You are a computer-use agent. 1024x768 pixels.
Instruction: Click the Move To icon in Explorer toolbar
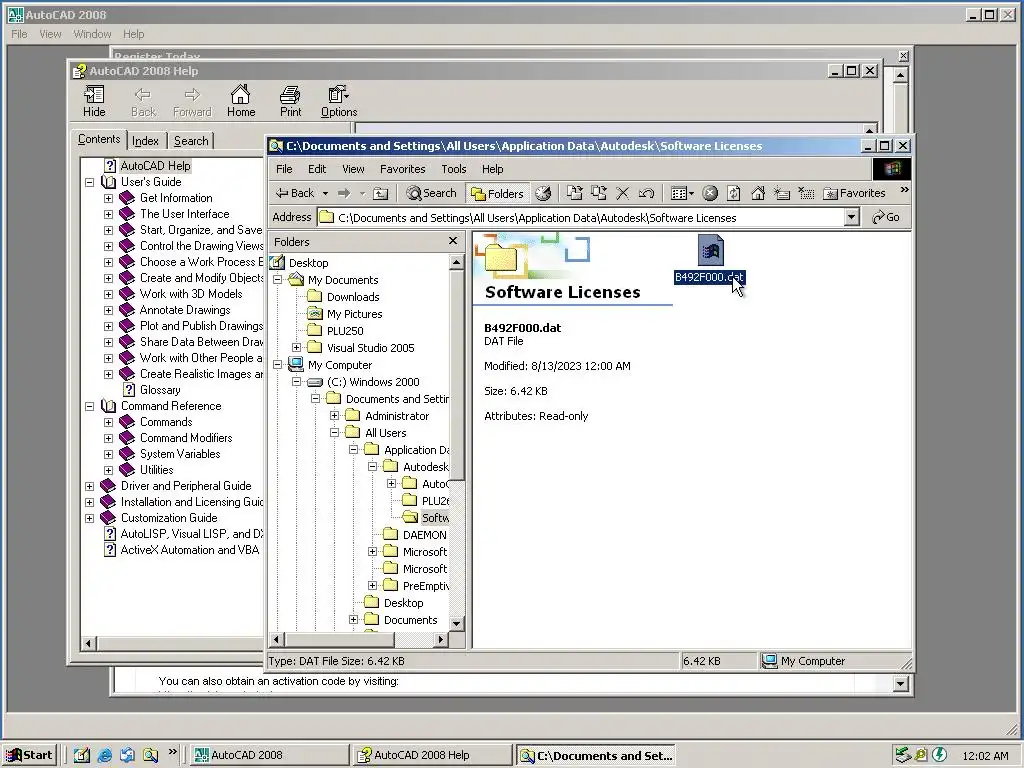click(574, 193)
